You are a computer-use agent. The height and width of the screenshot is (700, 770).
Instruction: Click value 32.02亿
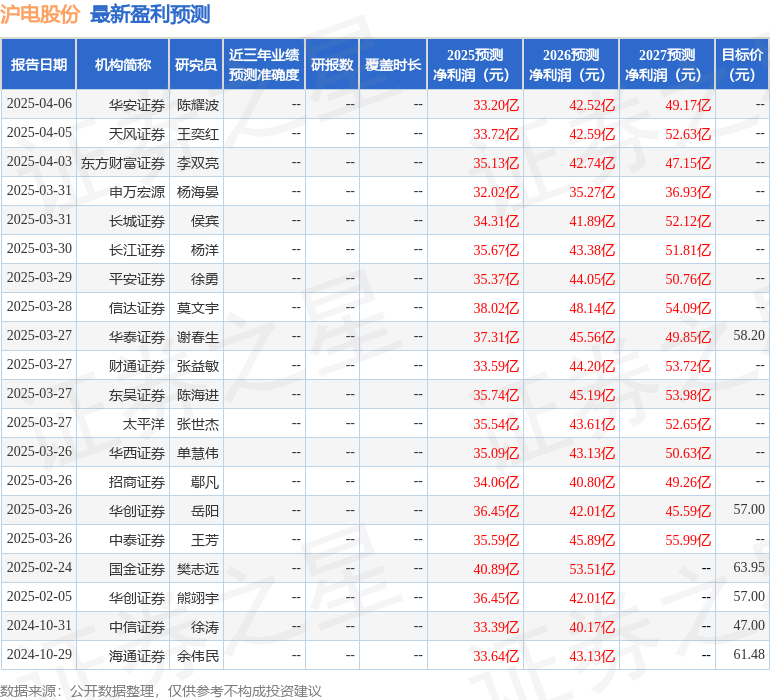pos(496,192)
